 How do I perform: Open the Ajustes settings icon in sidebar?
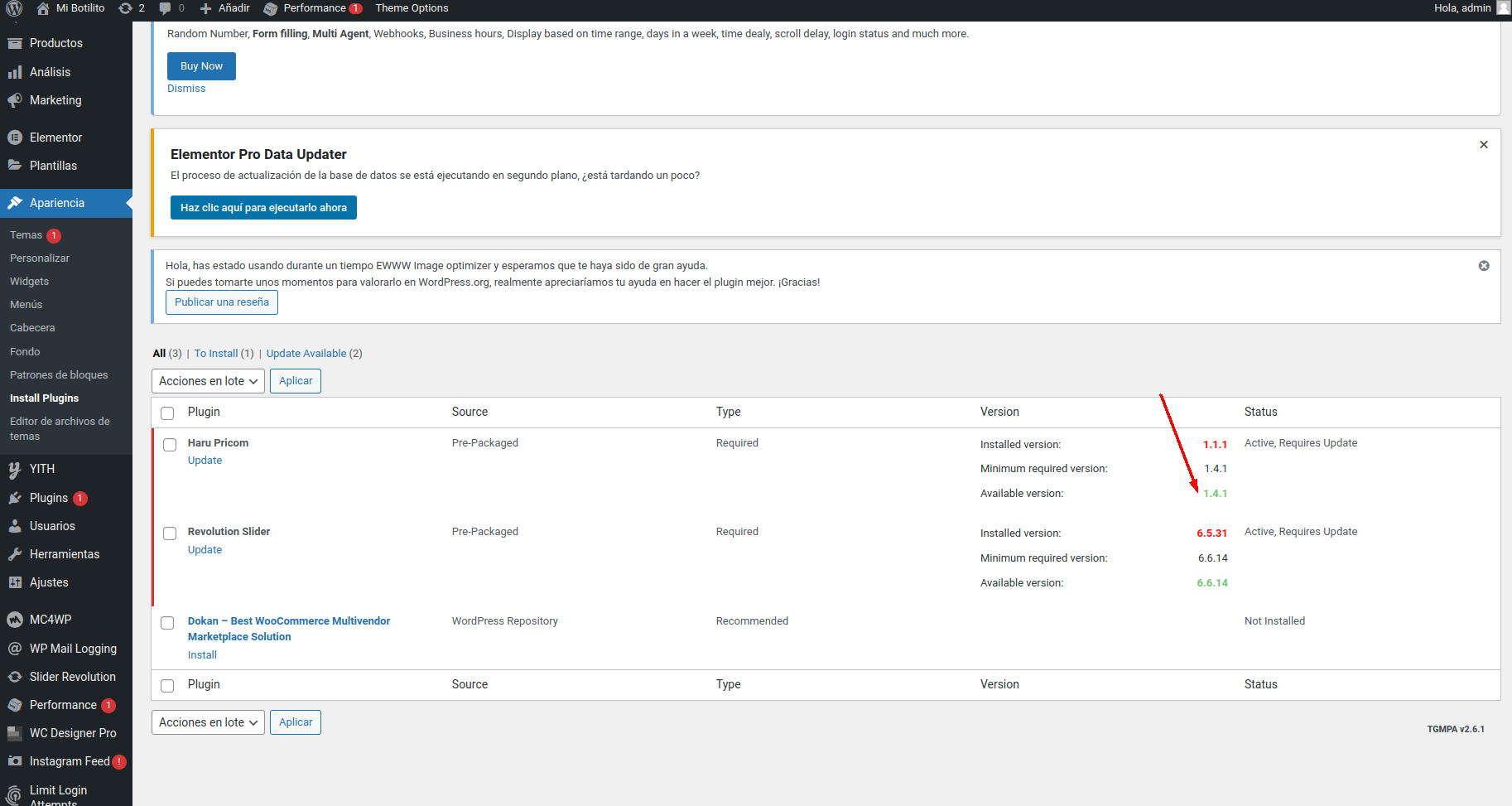15,582
